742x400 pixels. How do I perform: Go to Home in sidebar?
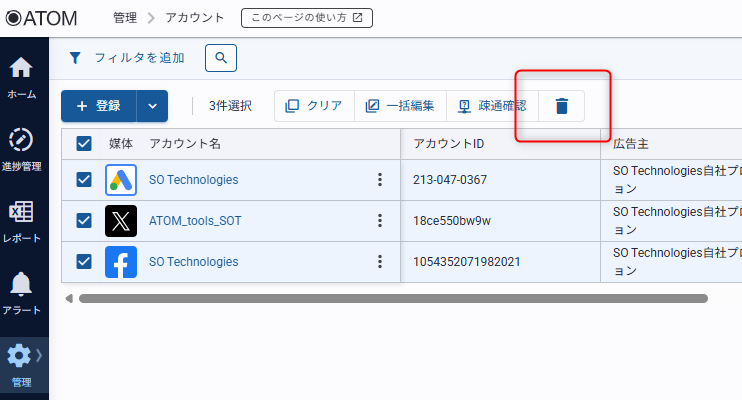pos(21,77)
